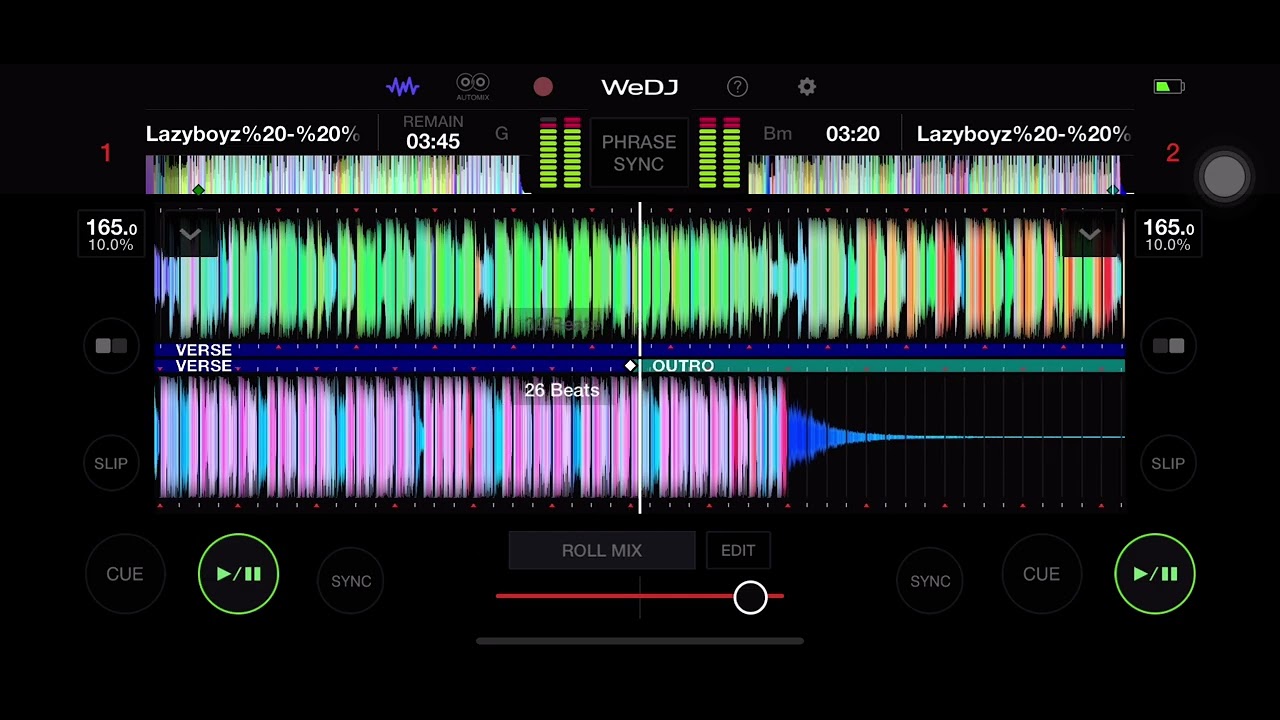Enable SYNC on deck 1
Screen dimensions: 1280x720
[351, 581]
